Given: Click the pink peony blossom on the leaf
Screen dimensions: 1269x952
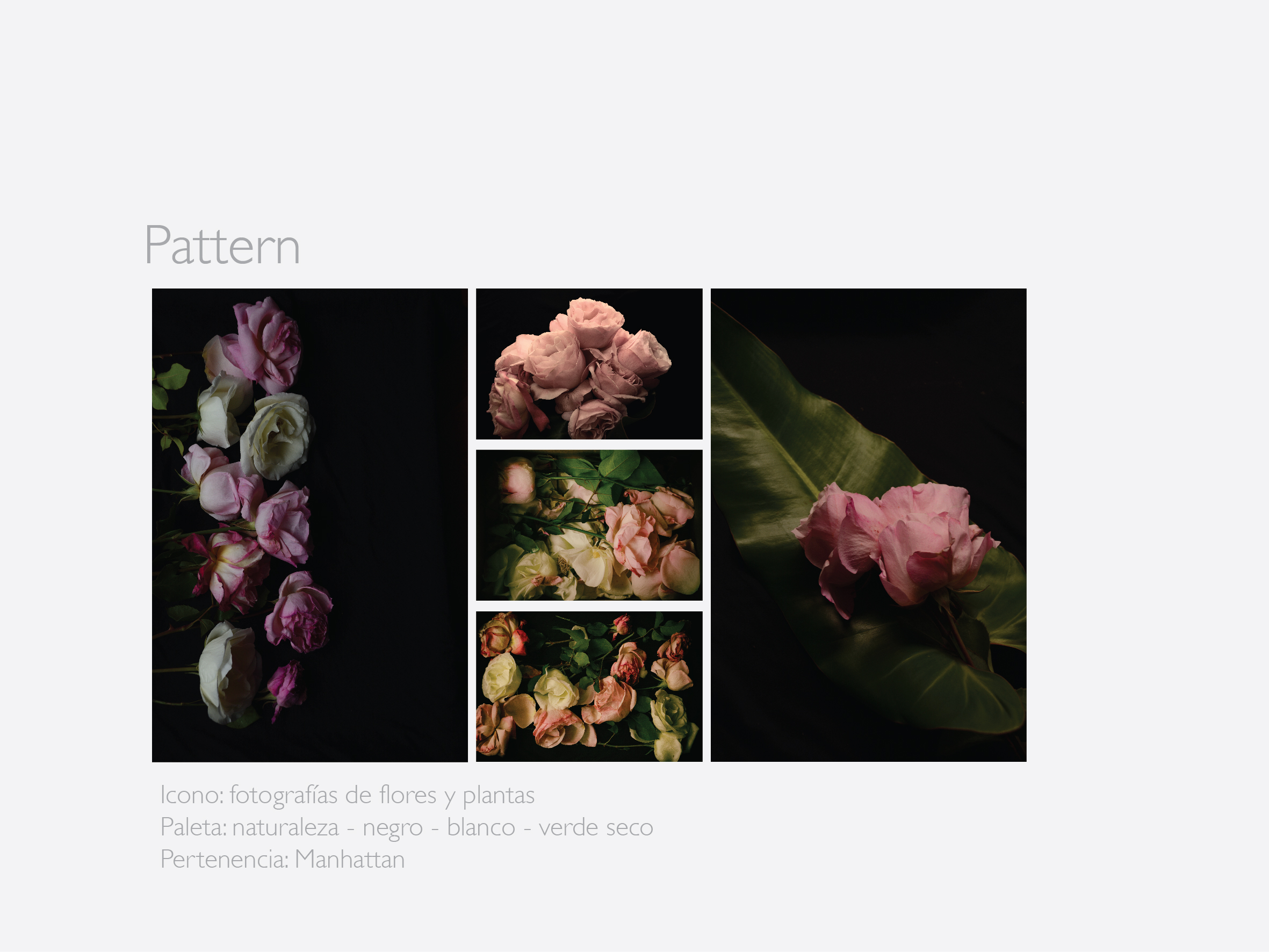Looking at the screenshot, I should tap(895, 545).
